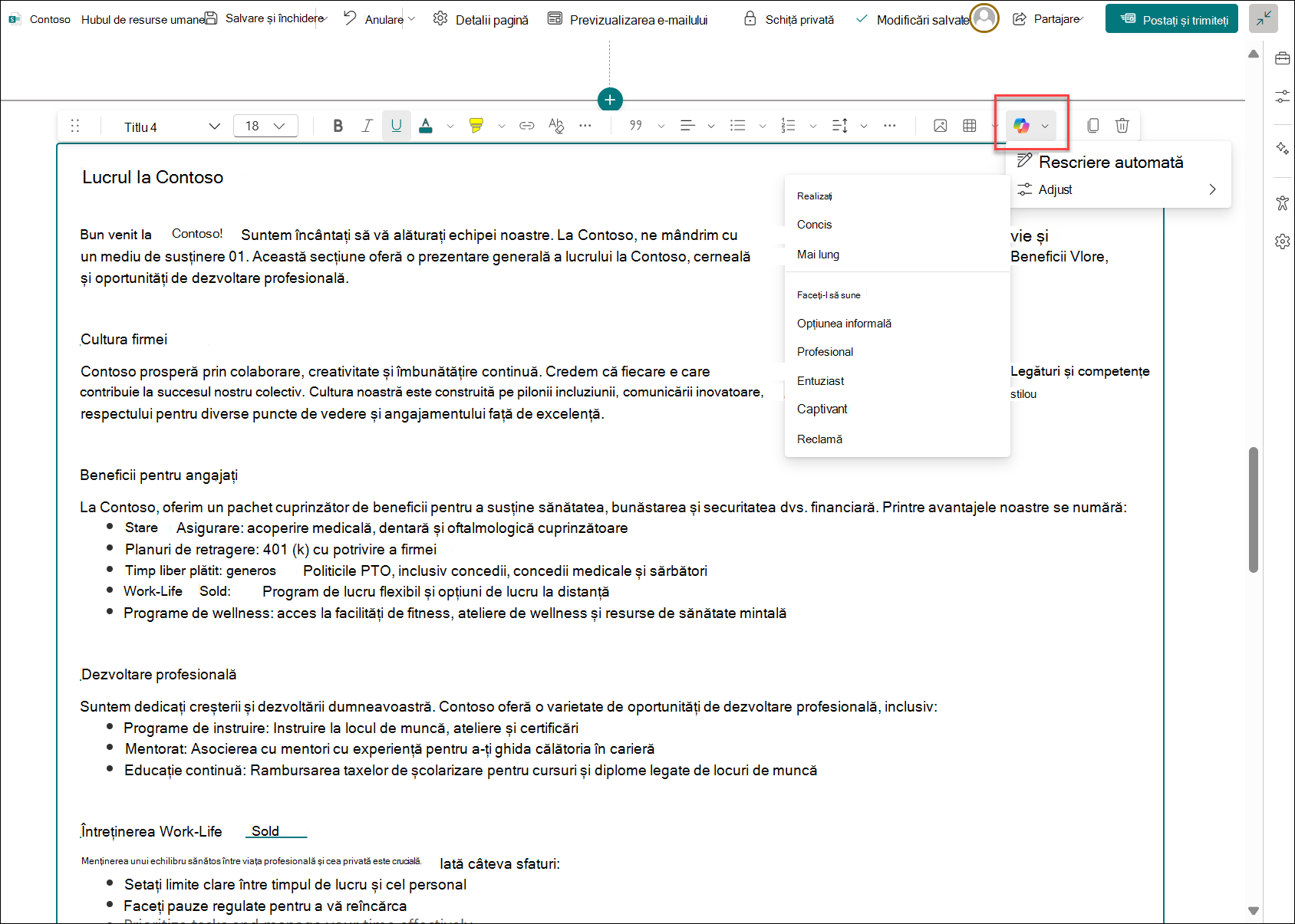Viewport: 1295px width, 924px height.
Task: Set paragraph alignment
Action: click(x=687, y=126)
